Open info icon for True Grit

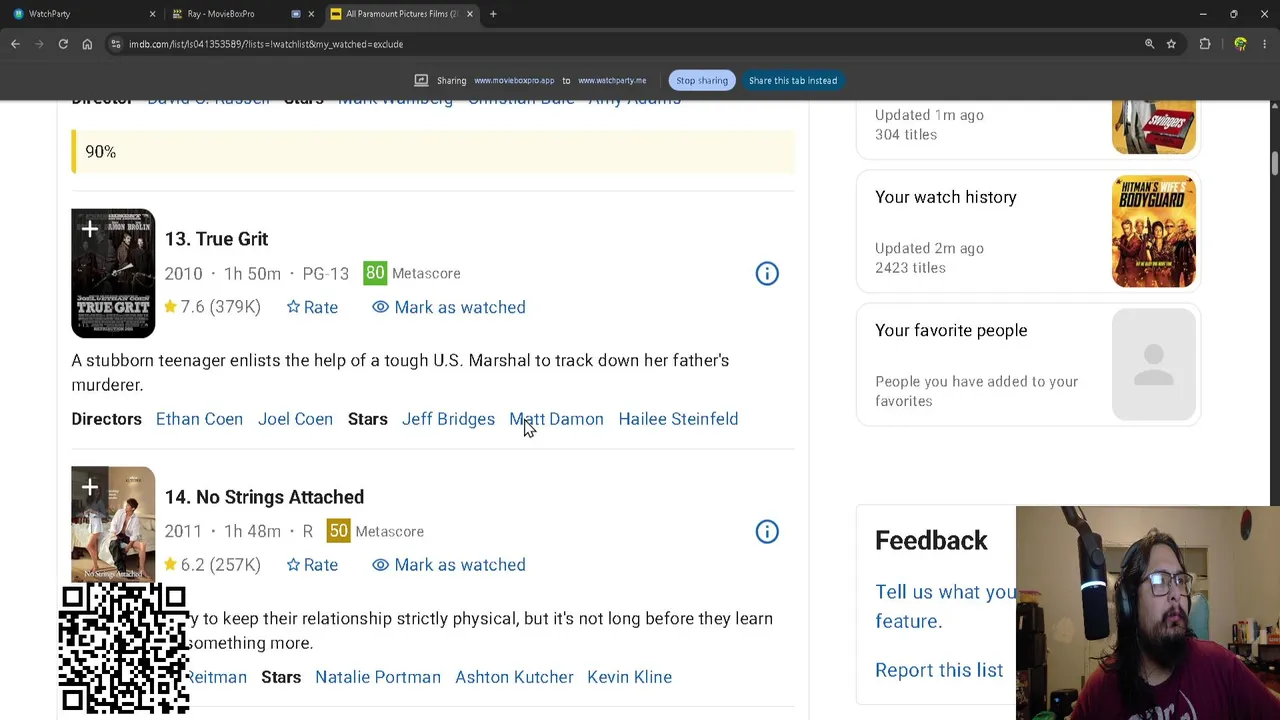pos(767,274)
